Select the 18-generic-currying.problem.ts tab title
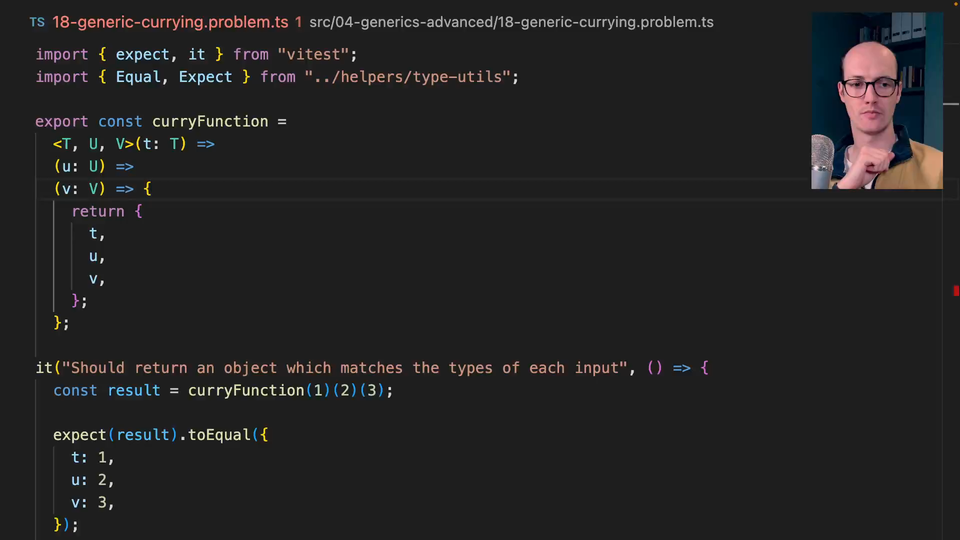The image size is (960, 540). pyautogui.click(x=170, y=22)
